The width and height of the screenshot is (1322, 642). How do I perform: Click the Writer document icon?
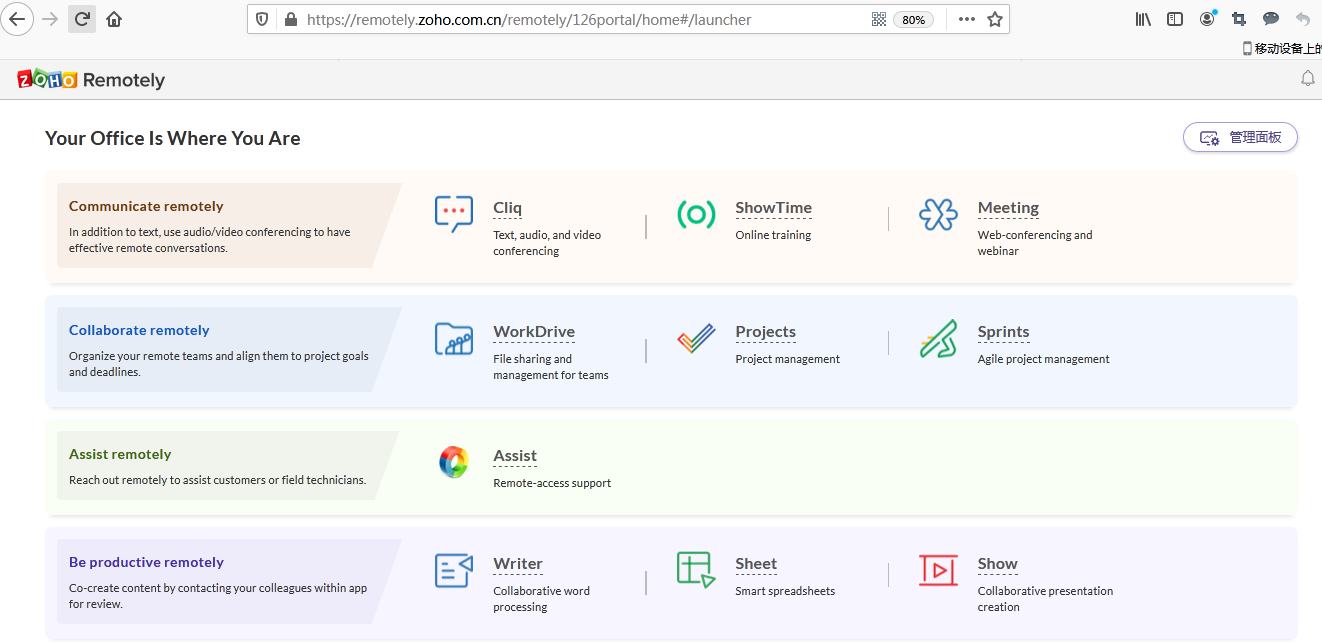tap(454, 570)
